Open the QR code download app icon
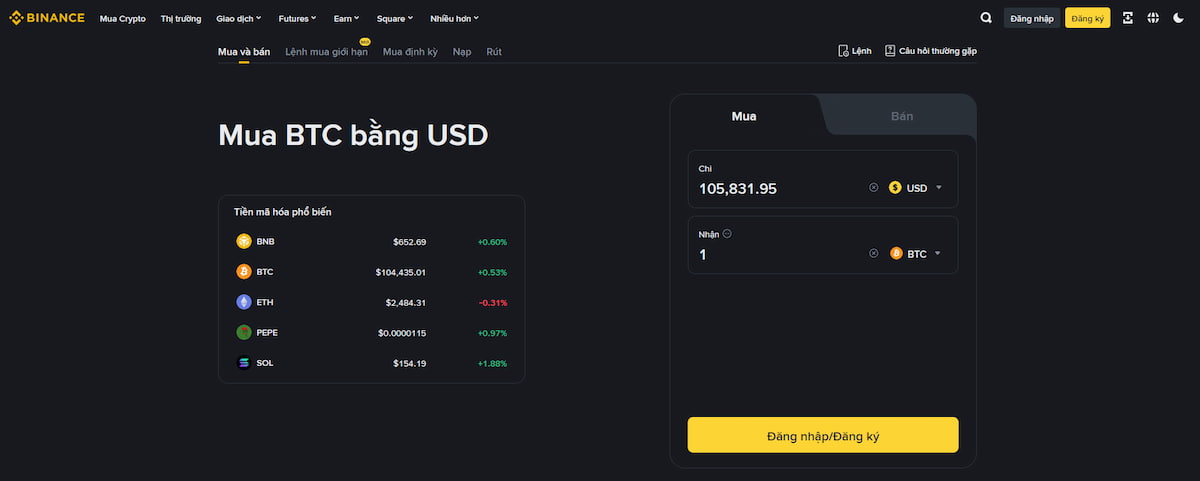 tap(1128, 18)
